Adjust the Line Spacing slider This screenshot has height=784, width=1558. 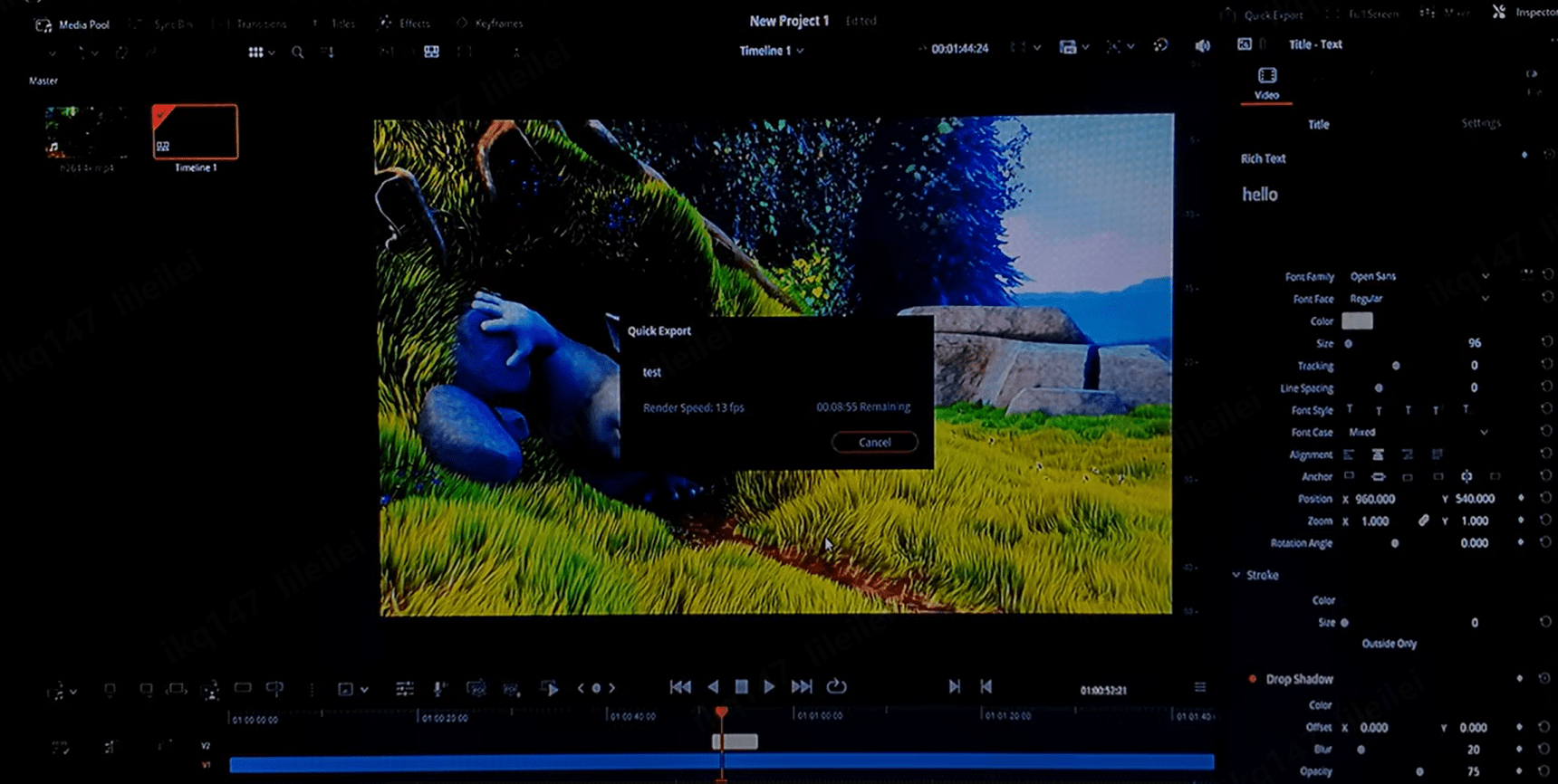point(1379,388)
